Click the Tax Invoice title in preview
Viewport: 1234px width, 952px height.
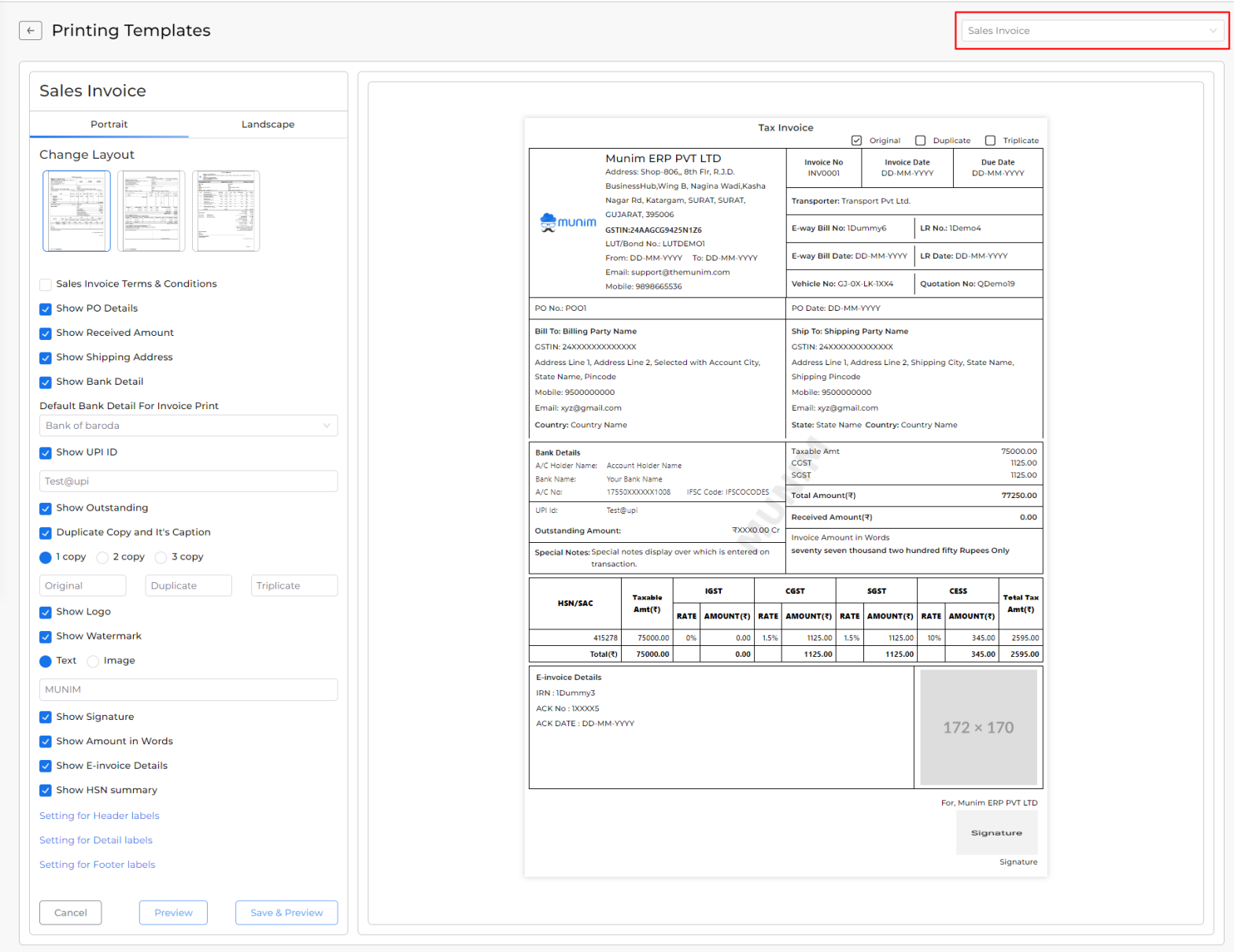point(785,127)
